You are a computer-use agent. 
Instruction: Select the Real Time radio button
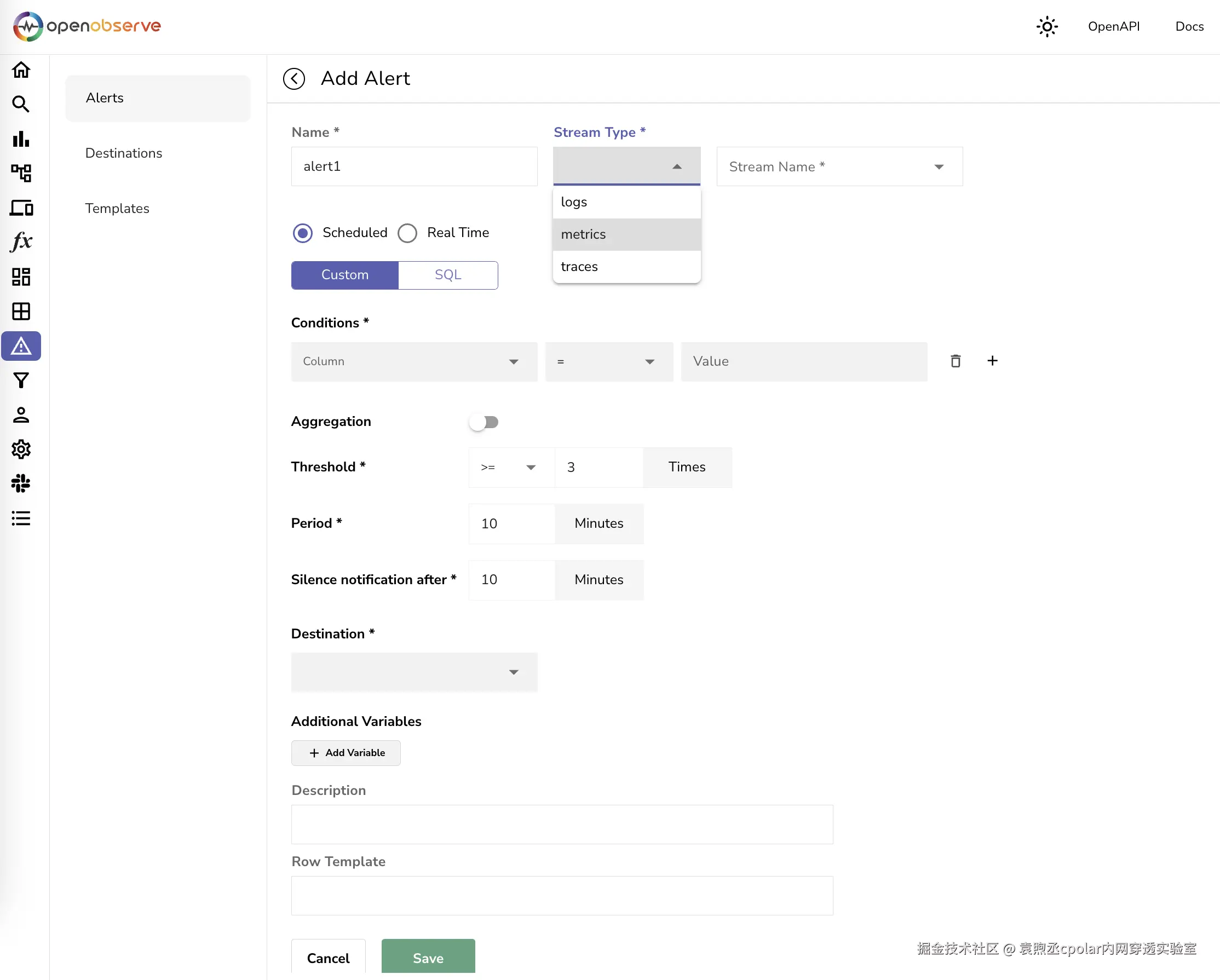(x=407, y=233)
